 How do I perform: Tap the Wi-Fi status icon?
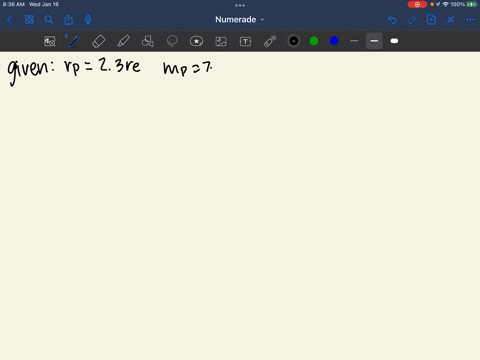[446, 4]
